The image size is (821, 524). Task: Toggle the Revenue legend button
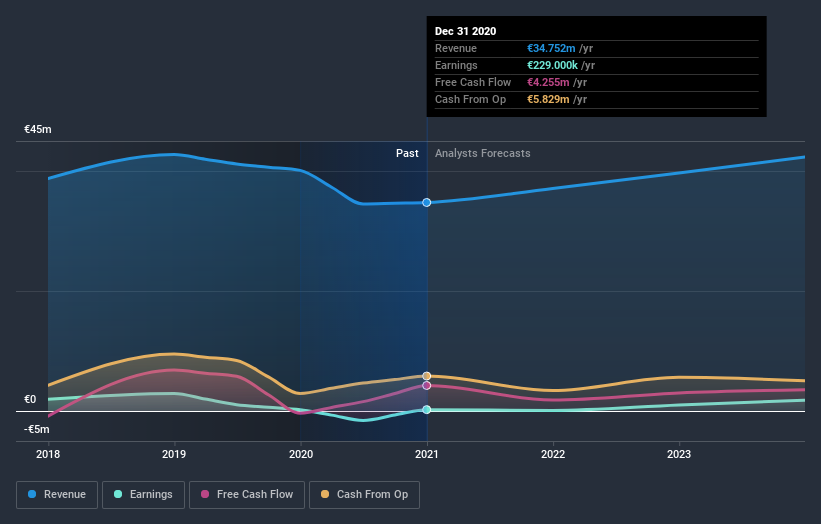point(57,495)
